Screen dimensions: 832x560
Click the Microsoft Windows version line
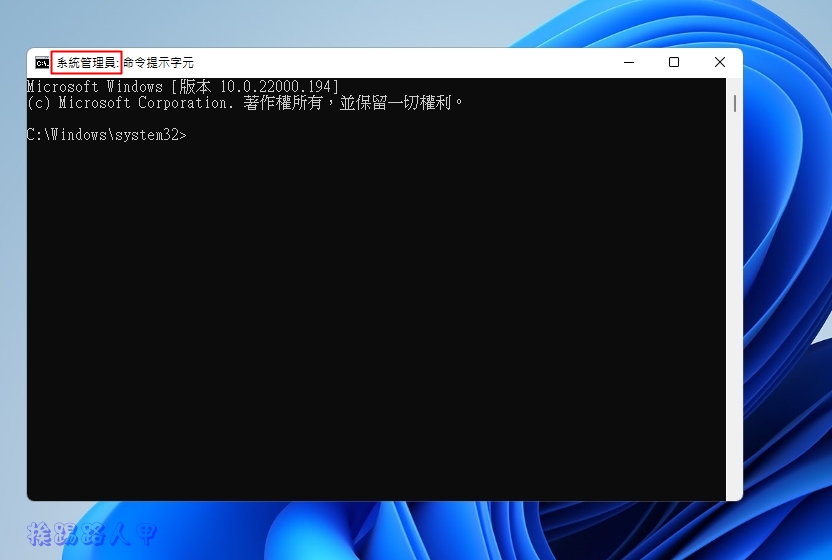(x=183, y=87)
